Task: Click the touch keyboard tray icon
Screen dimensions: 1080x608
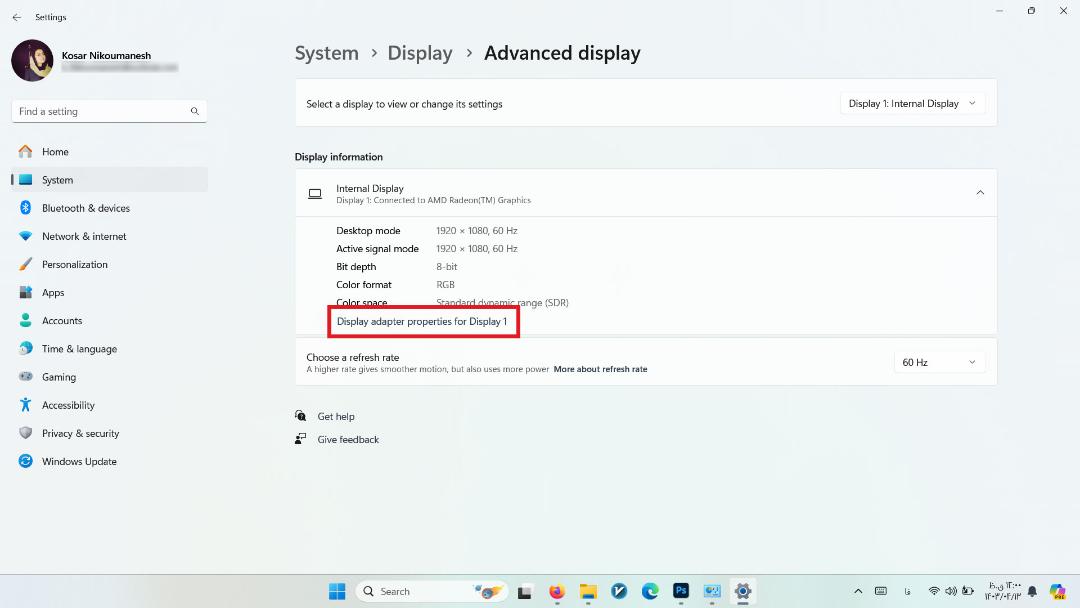Action: pyautogui.click(x=880, y=591)
